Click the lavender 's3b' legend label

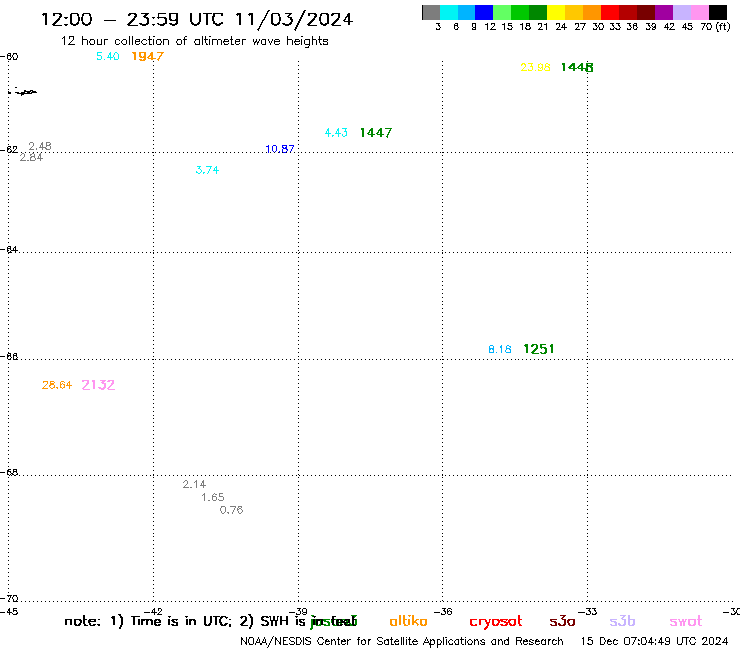coord(622,622)
